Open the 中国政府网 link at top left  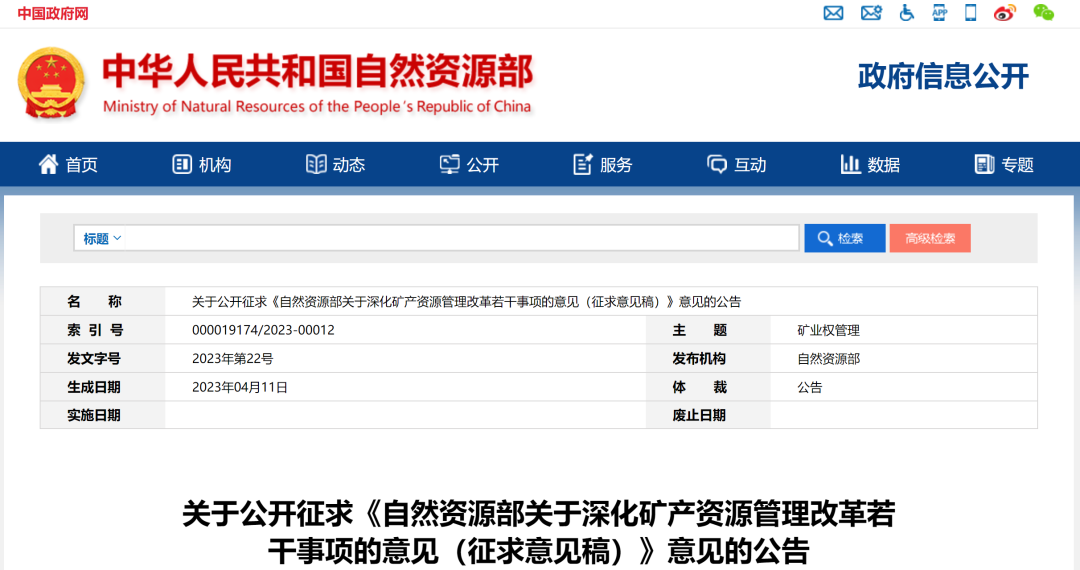(53, 13)
